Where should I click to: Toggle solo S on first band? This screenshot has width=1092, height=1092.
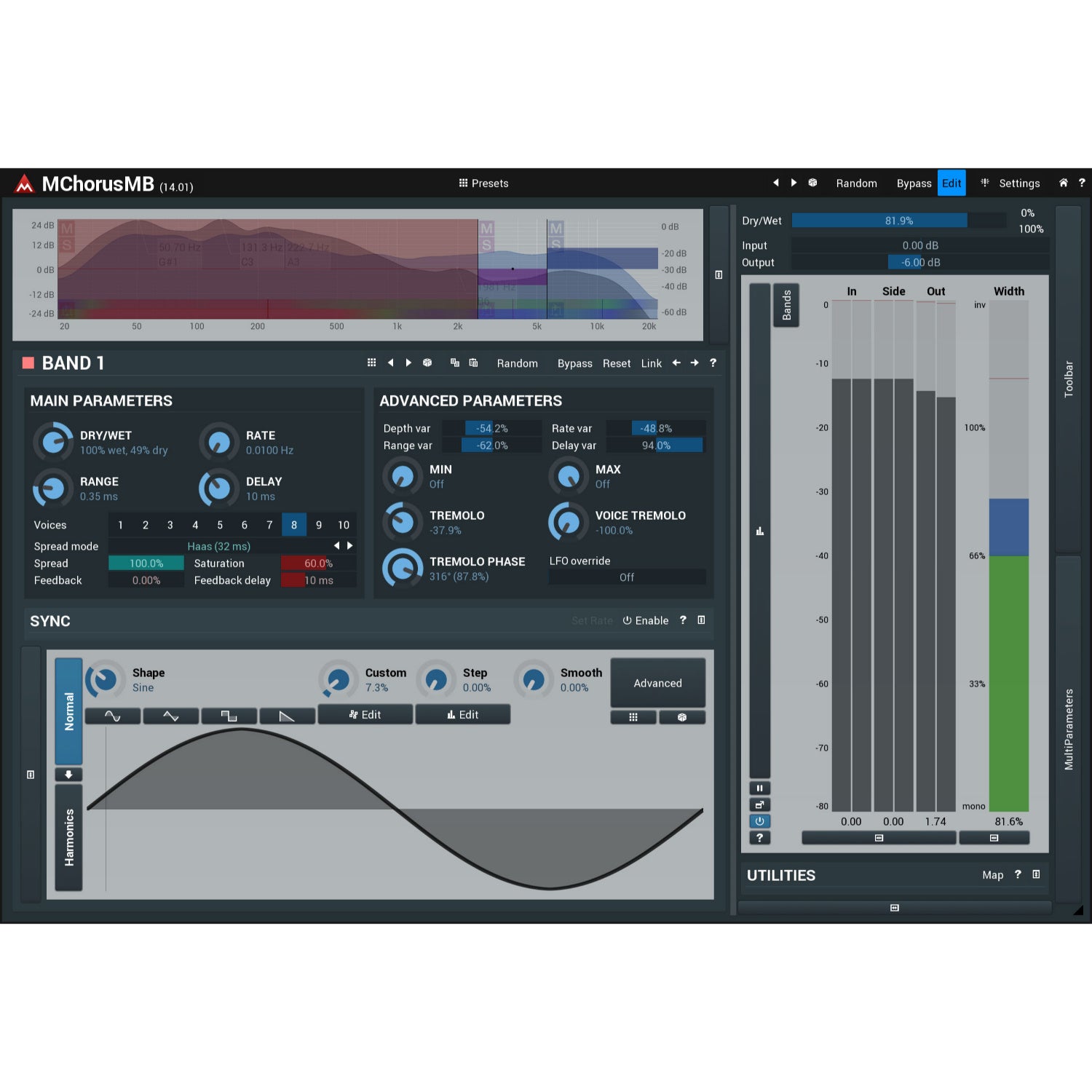point(67,245)
